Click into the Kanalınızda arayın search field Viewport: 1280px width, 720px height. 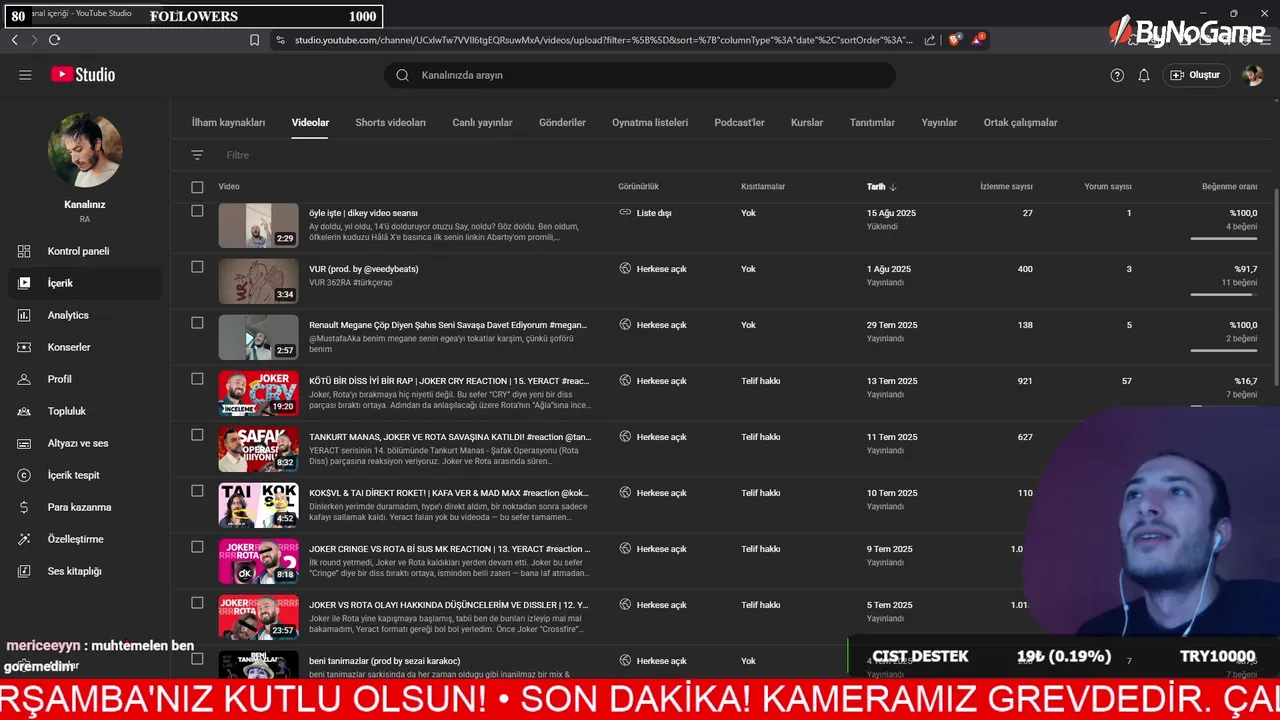(x=640, y=75)
